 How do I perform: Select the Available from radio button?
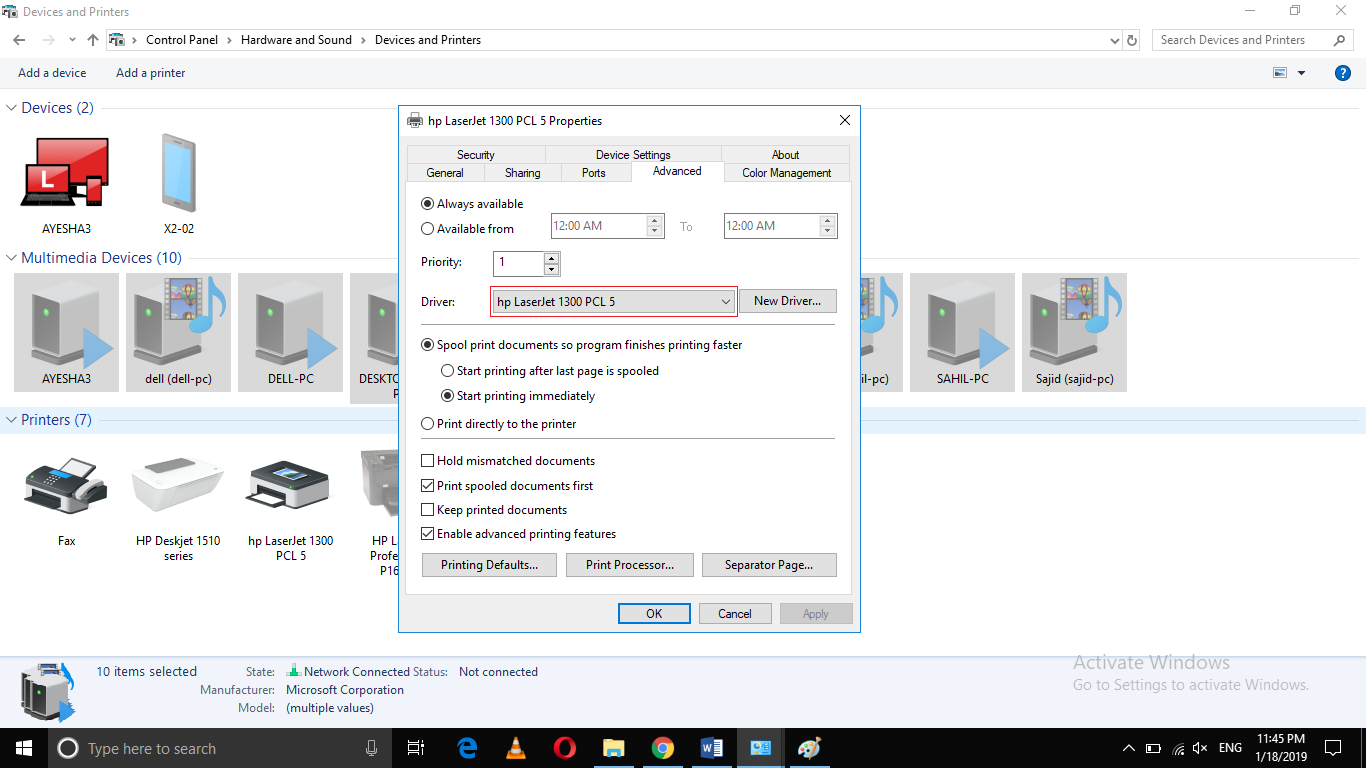click(x=427, y=228)
